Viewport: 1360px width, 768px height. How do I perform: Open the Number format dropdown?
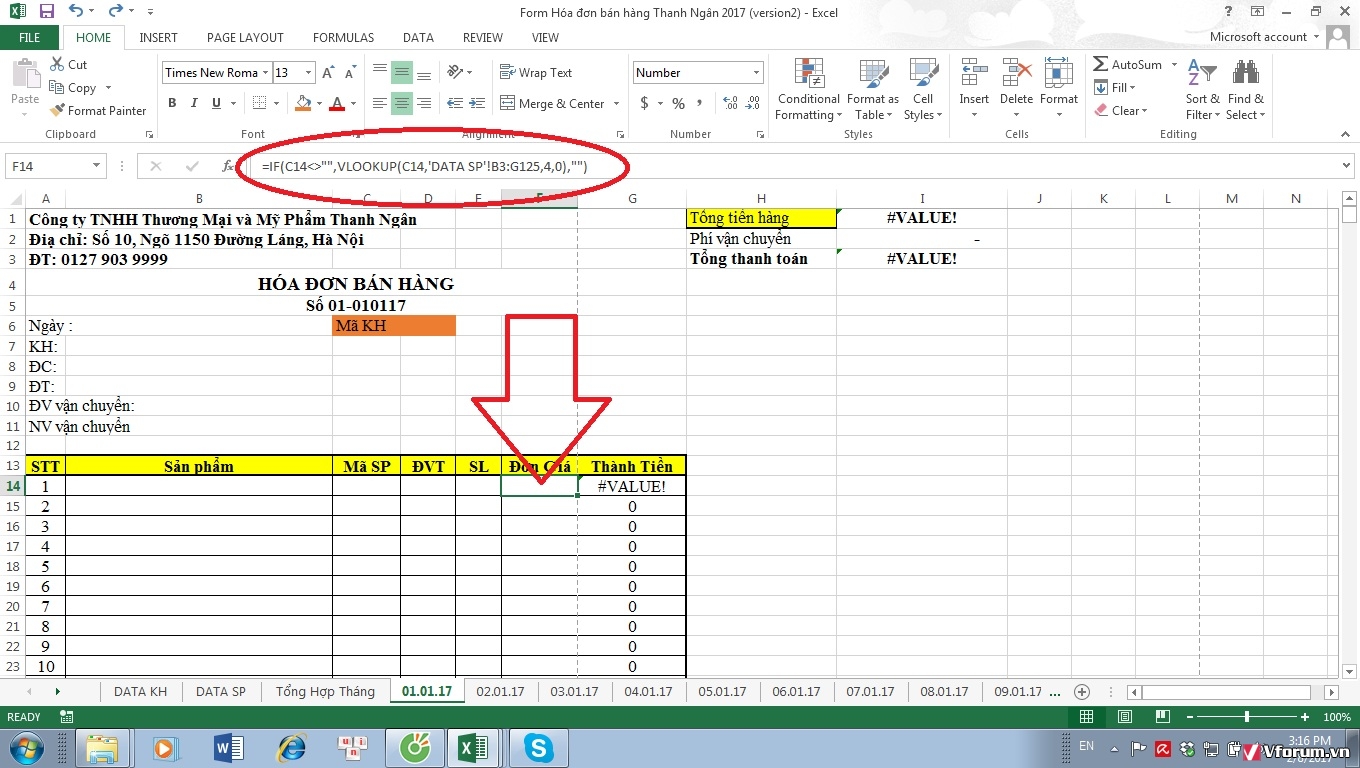(x=756, y=73)
